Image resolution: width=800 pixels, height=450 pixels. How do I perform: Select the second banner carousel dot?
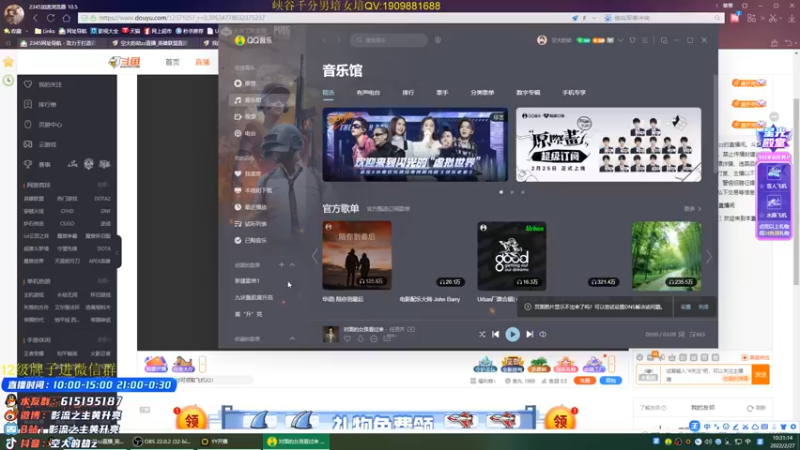pyautogui.click(x=512, y=192)
